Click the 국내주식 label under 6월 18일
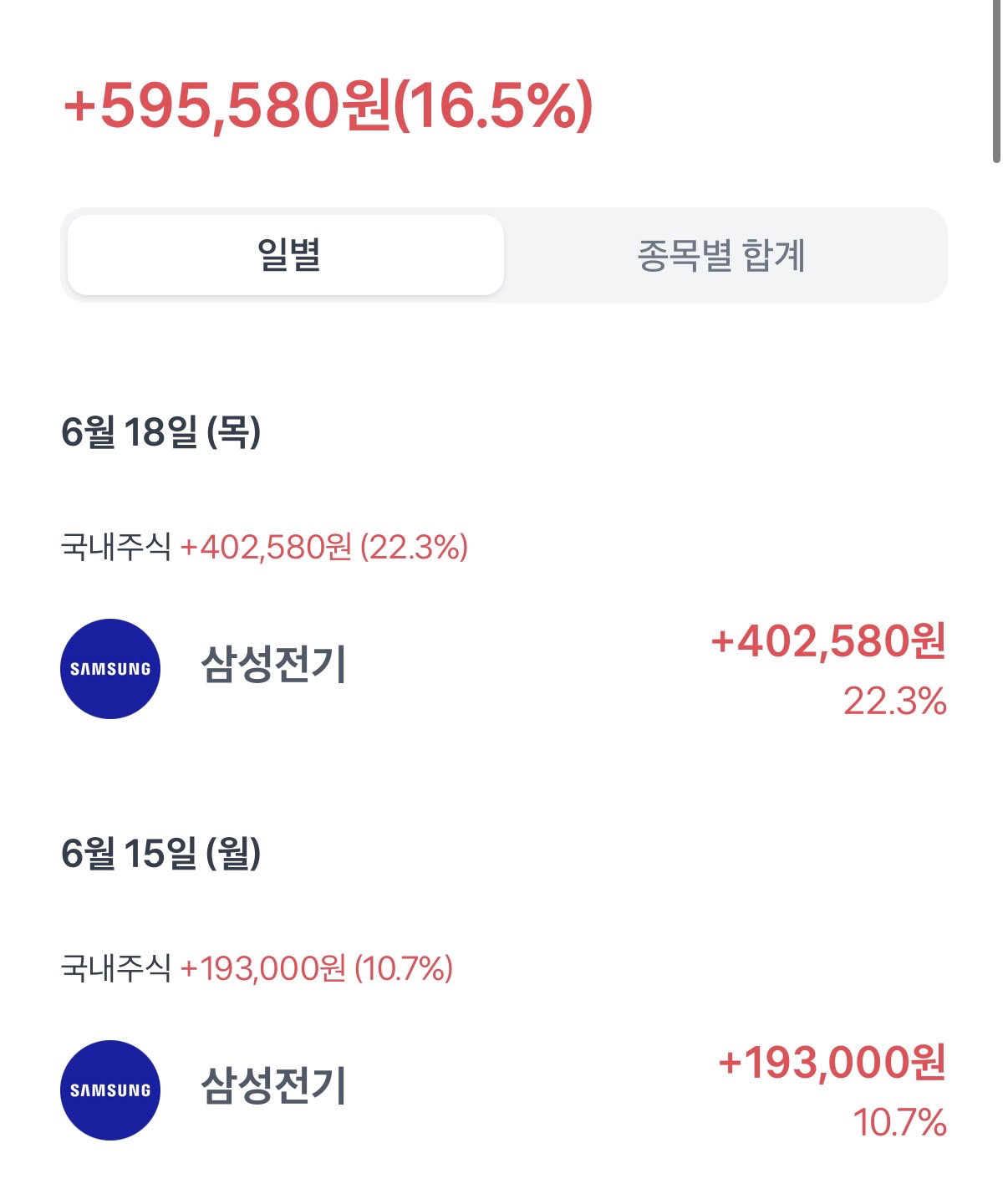 pos(116,548)
